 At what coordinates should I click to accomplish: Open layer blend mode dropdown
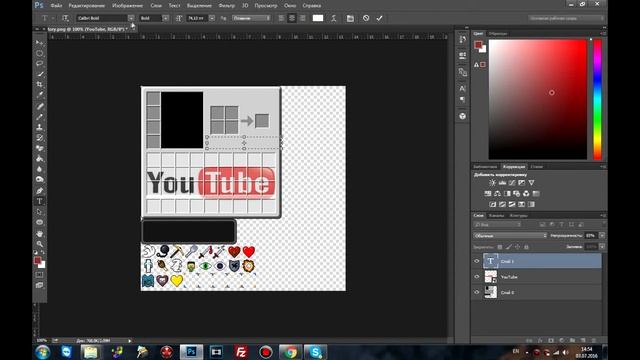tap(510, 236)
